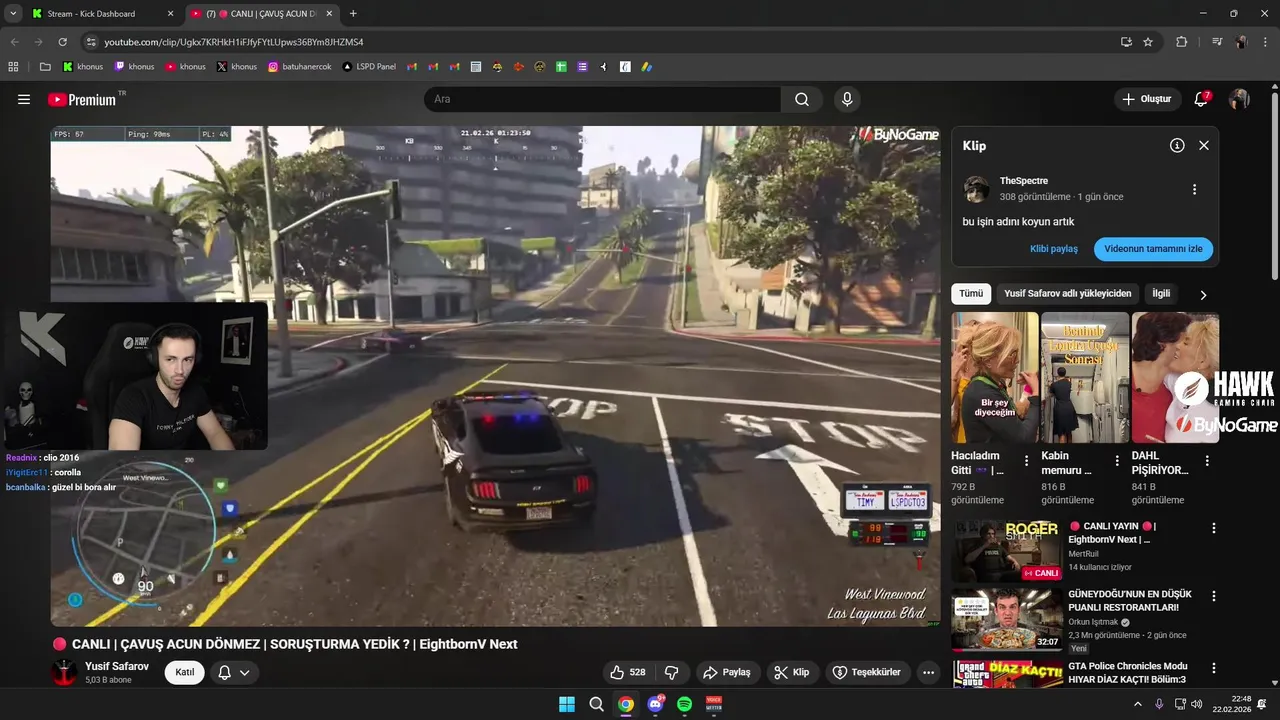Open batuhanercok Instagram bookmark

[300, 67]
